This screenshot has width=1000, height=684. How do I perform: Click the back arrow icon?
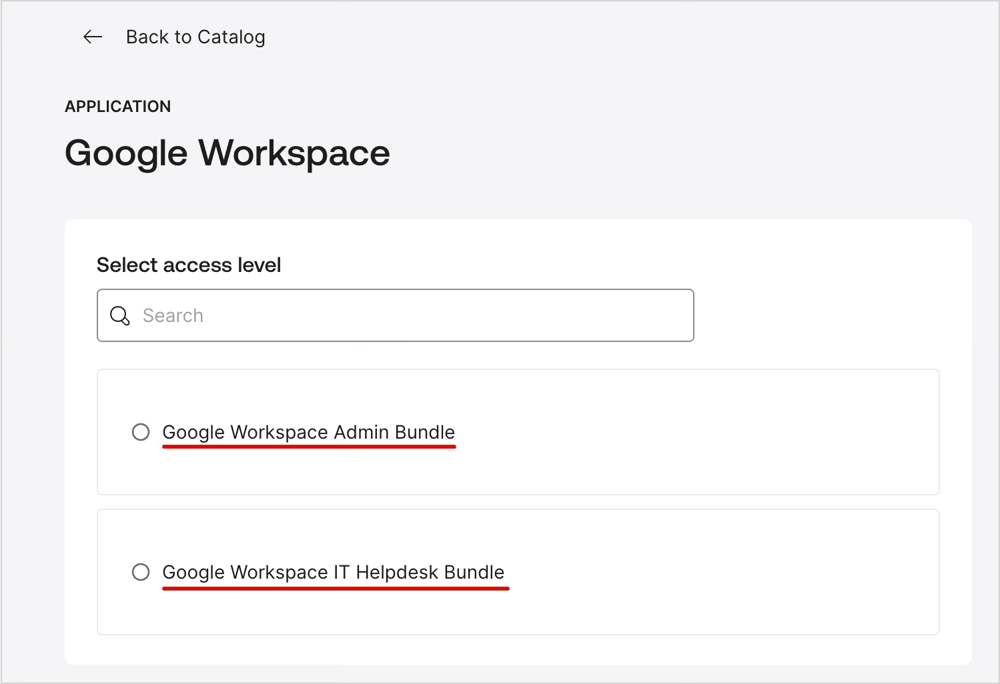92,37
